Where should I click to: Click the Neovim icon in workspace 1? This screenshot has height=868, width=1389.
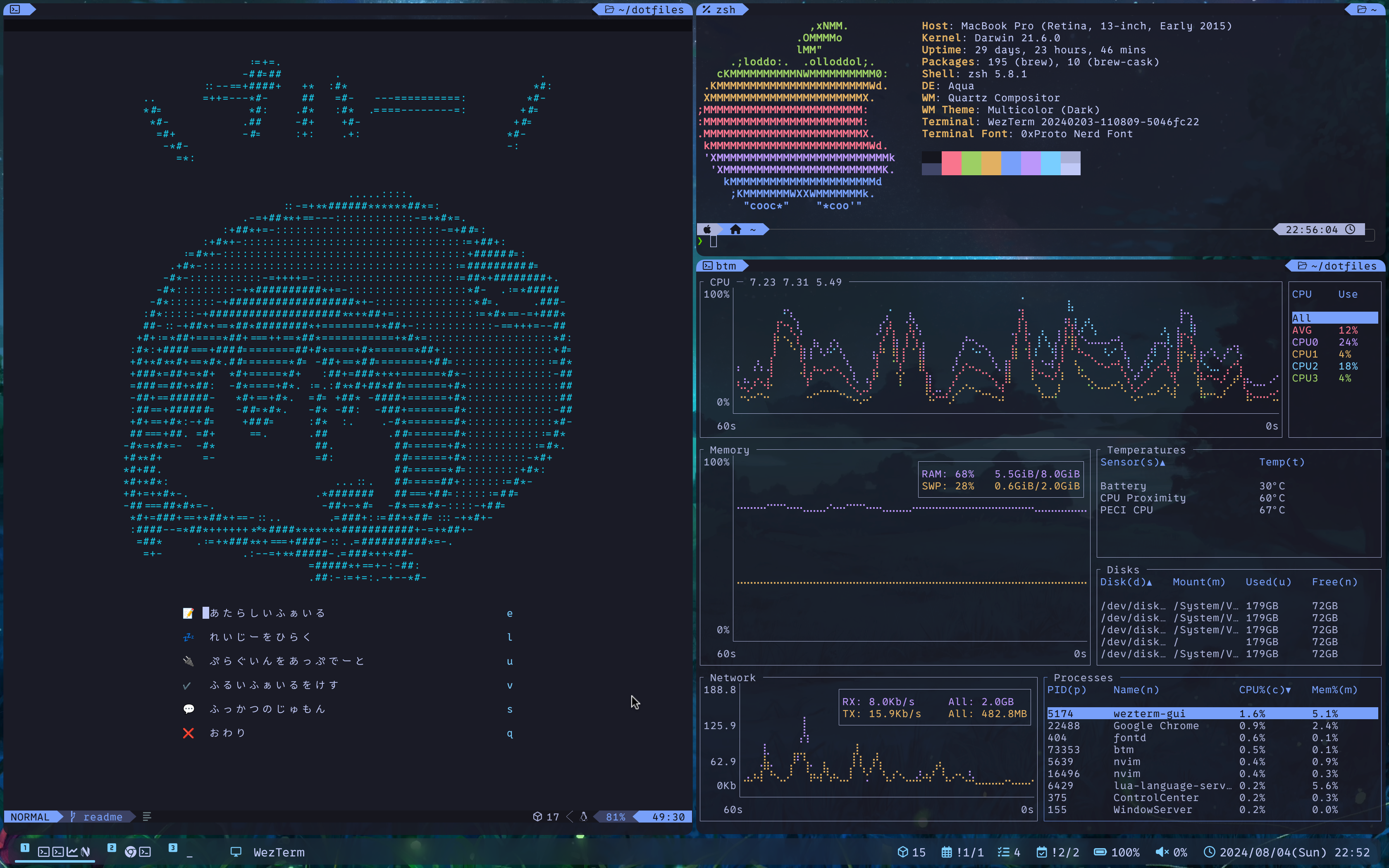tap(86, 852)
